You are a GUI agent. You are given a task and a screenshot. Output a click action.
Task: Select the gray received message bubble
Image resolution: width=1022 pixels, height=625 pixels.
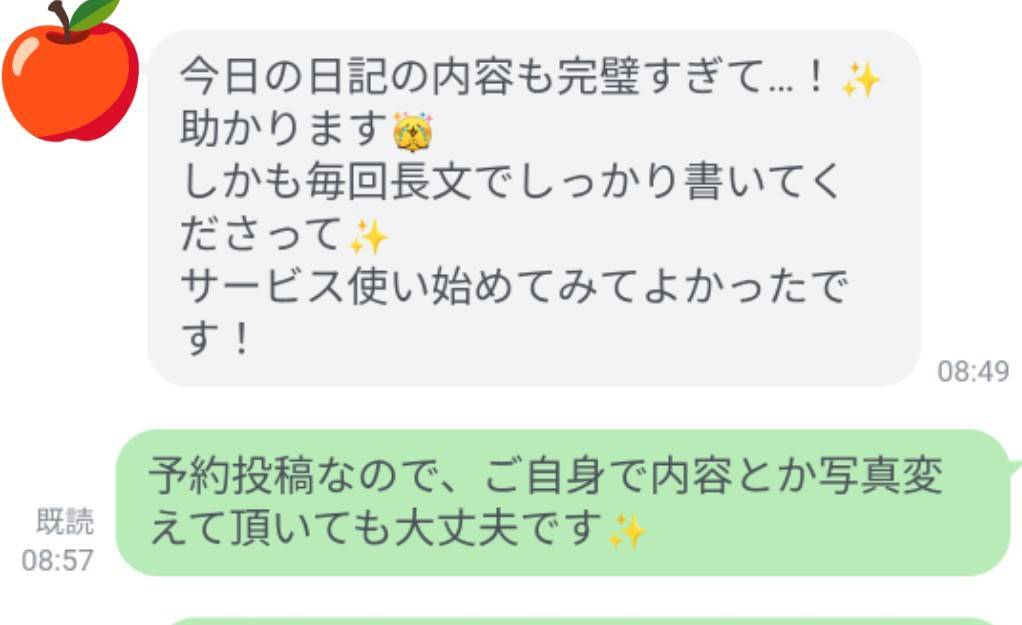pyautogui.click(x=534, y=209)
